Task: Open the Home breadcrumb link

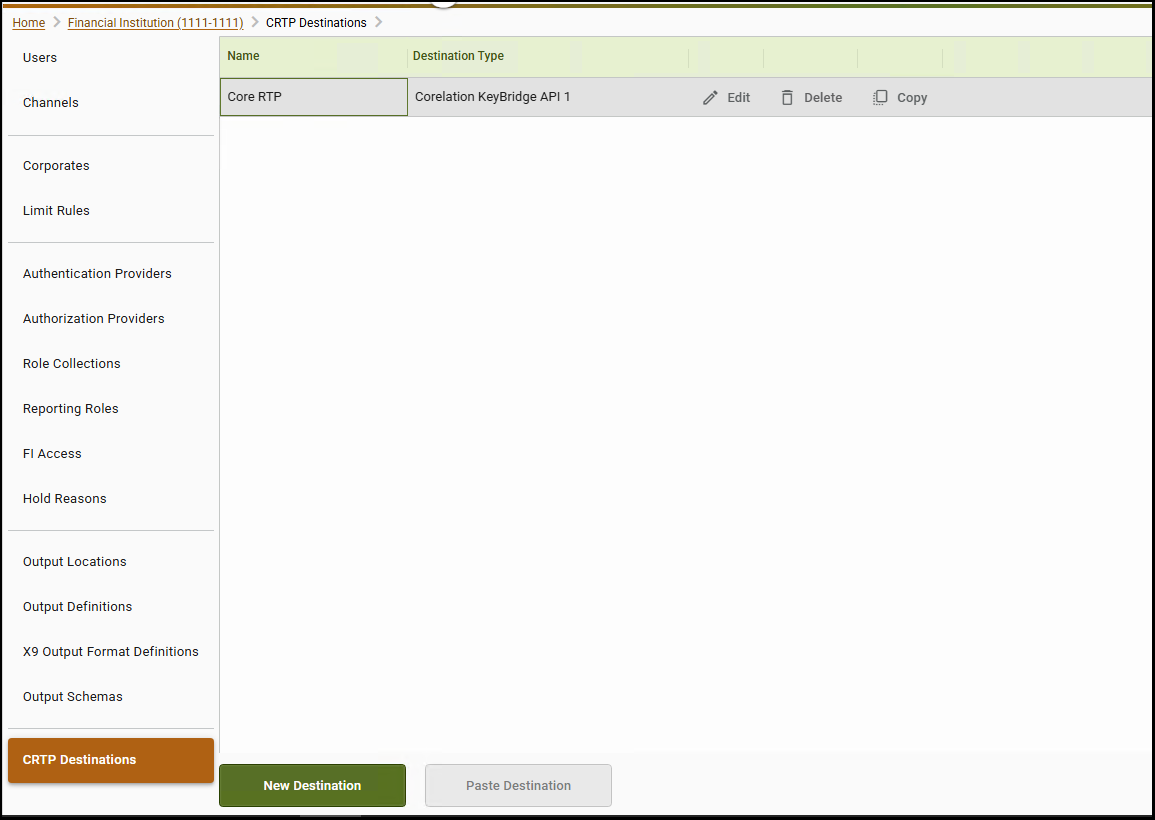Action: 29,23
